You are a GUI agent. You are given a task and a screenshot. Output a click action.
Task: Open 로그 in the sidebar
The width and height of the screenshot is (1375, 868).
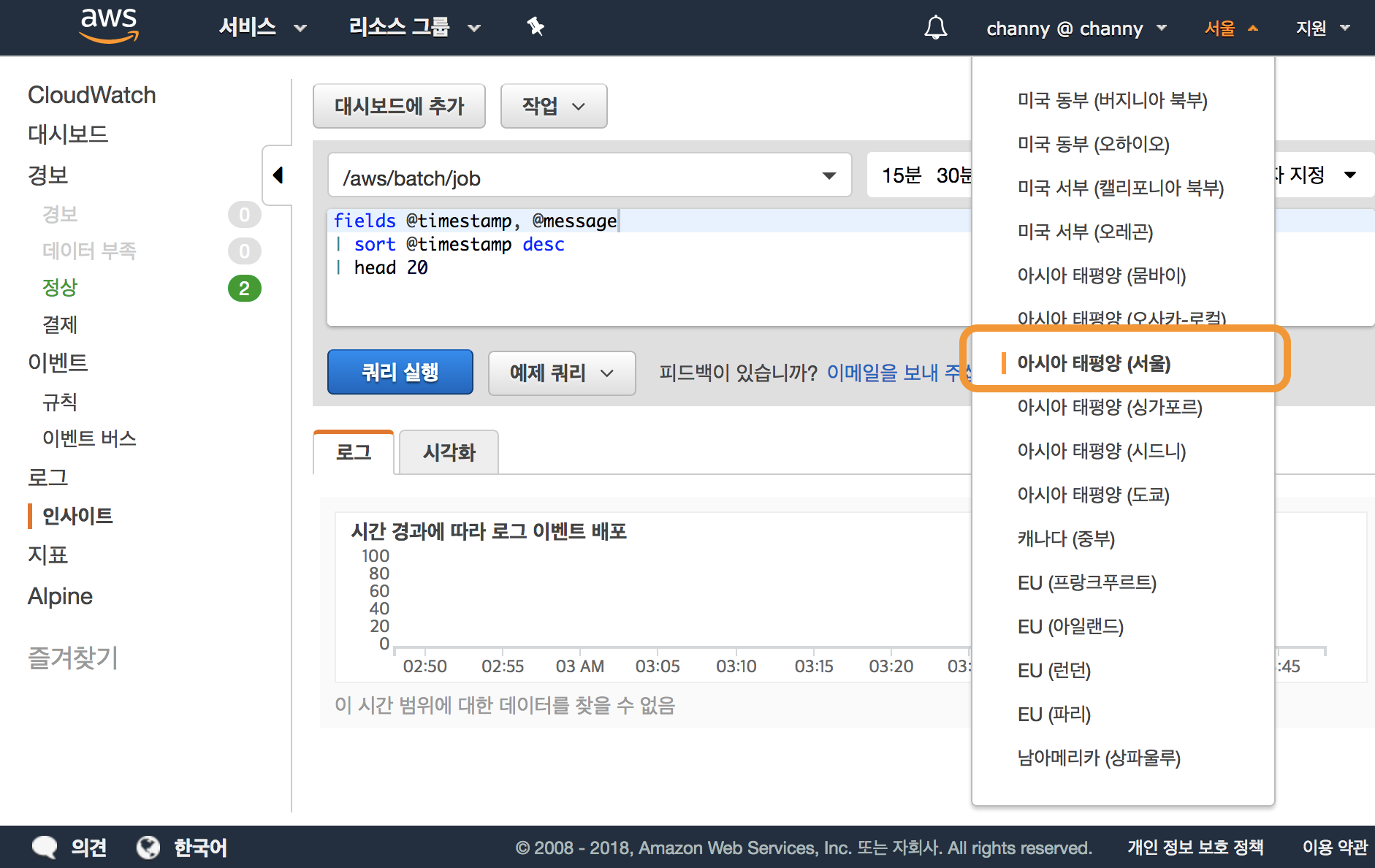coord(48,477)
